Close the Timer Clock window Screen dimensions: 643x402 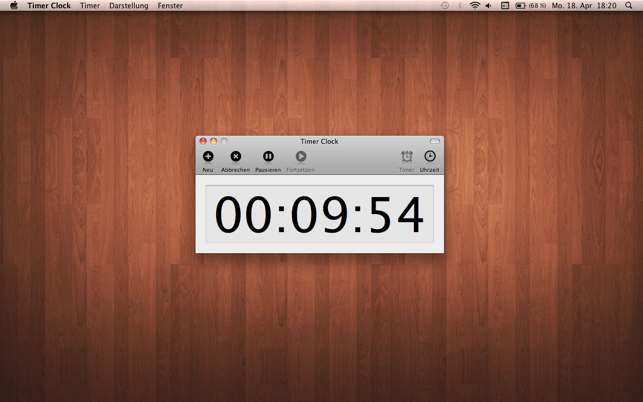[203, 141]
